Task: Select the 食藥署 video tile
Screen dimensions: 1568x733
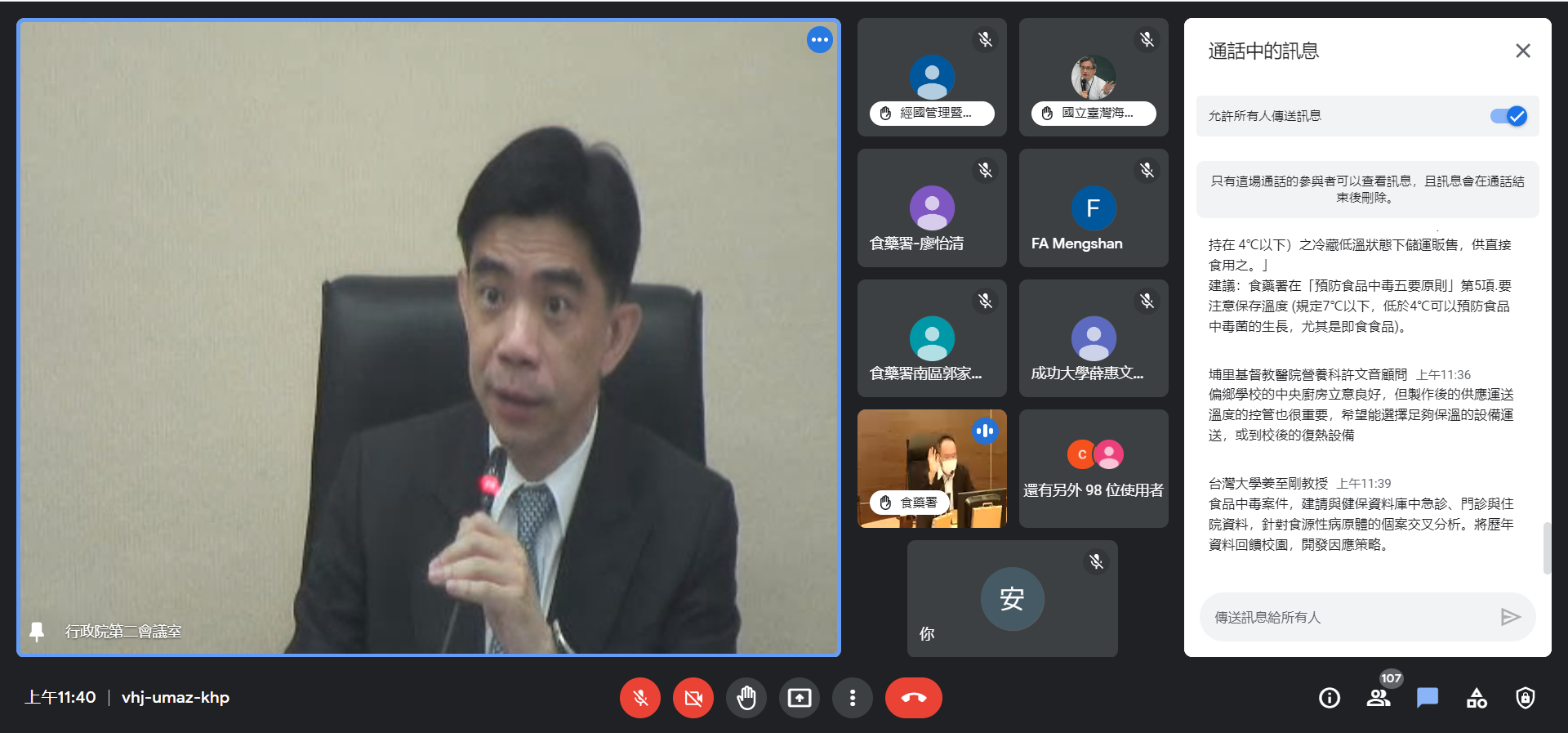Action: 932,468
